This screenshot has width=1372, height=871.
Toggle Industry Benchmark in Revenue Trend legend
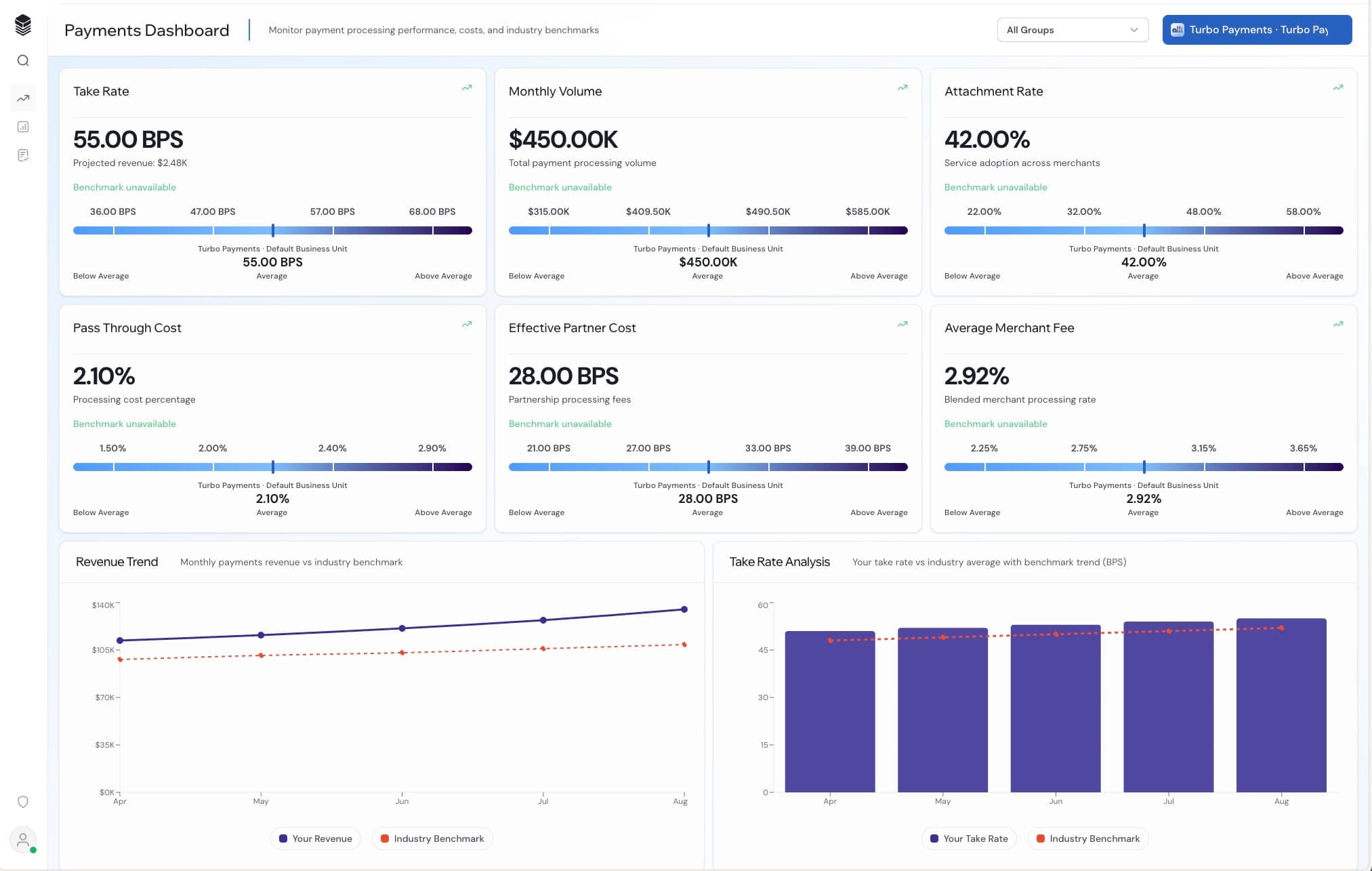[432, 838]
